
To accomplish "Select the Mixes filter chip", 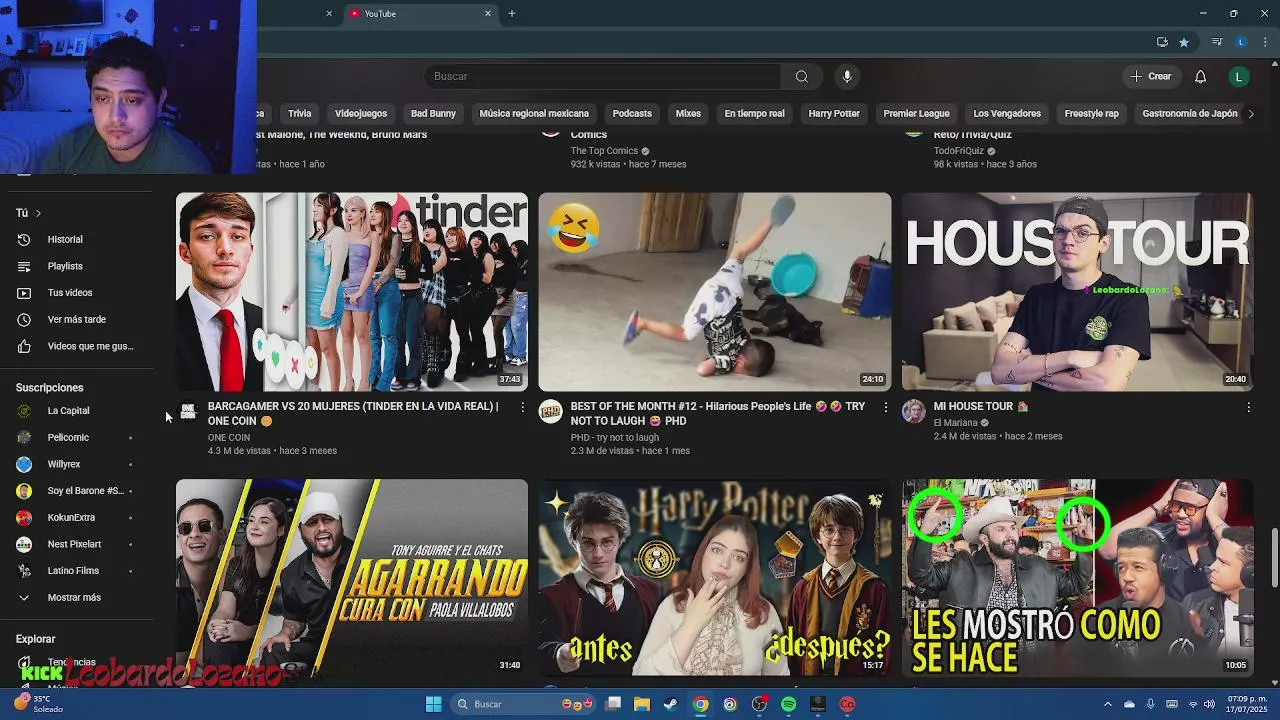I will (x=688, y=114).
